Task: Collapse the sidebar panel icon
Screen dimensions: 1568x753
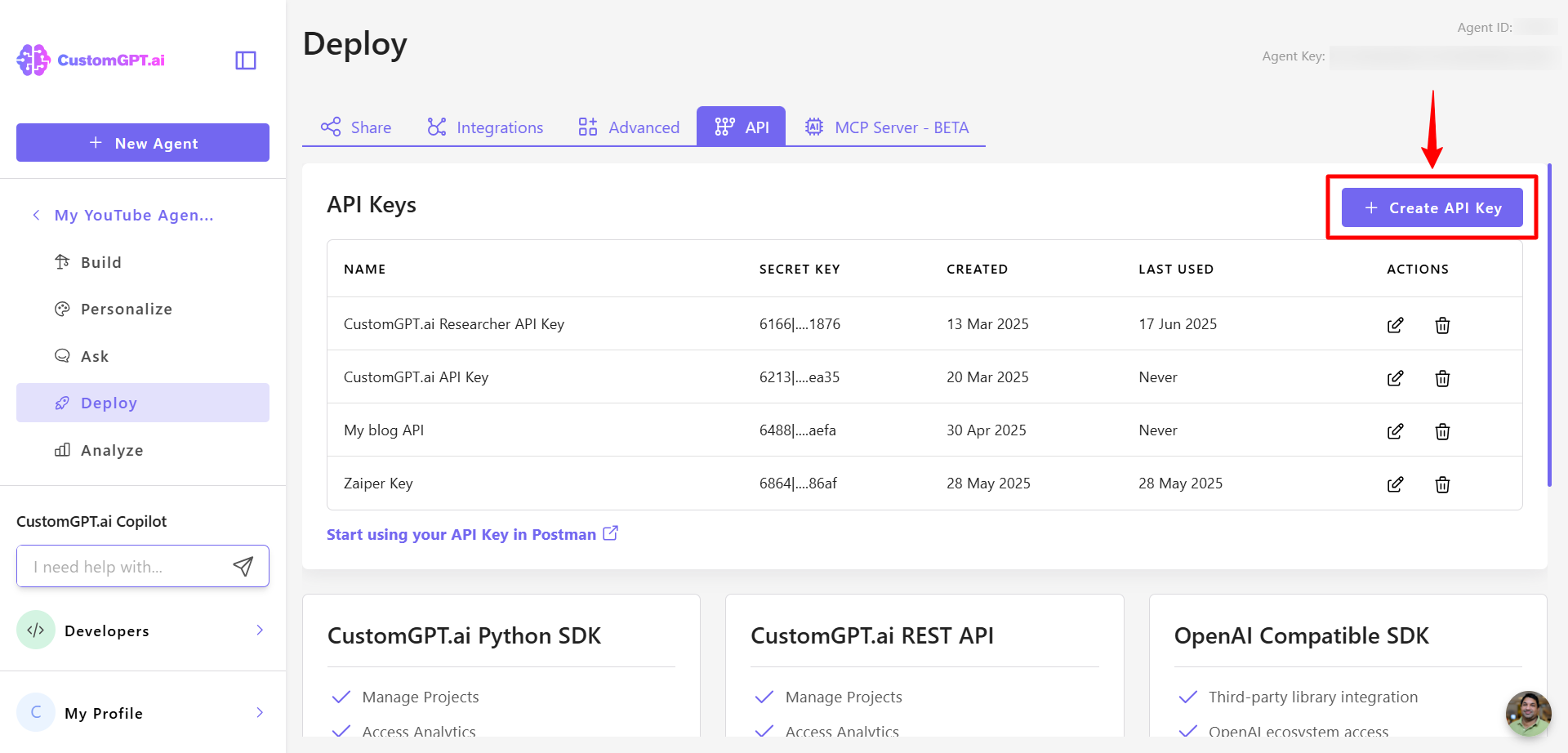Action: 246,60
